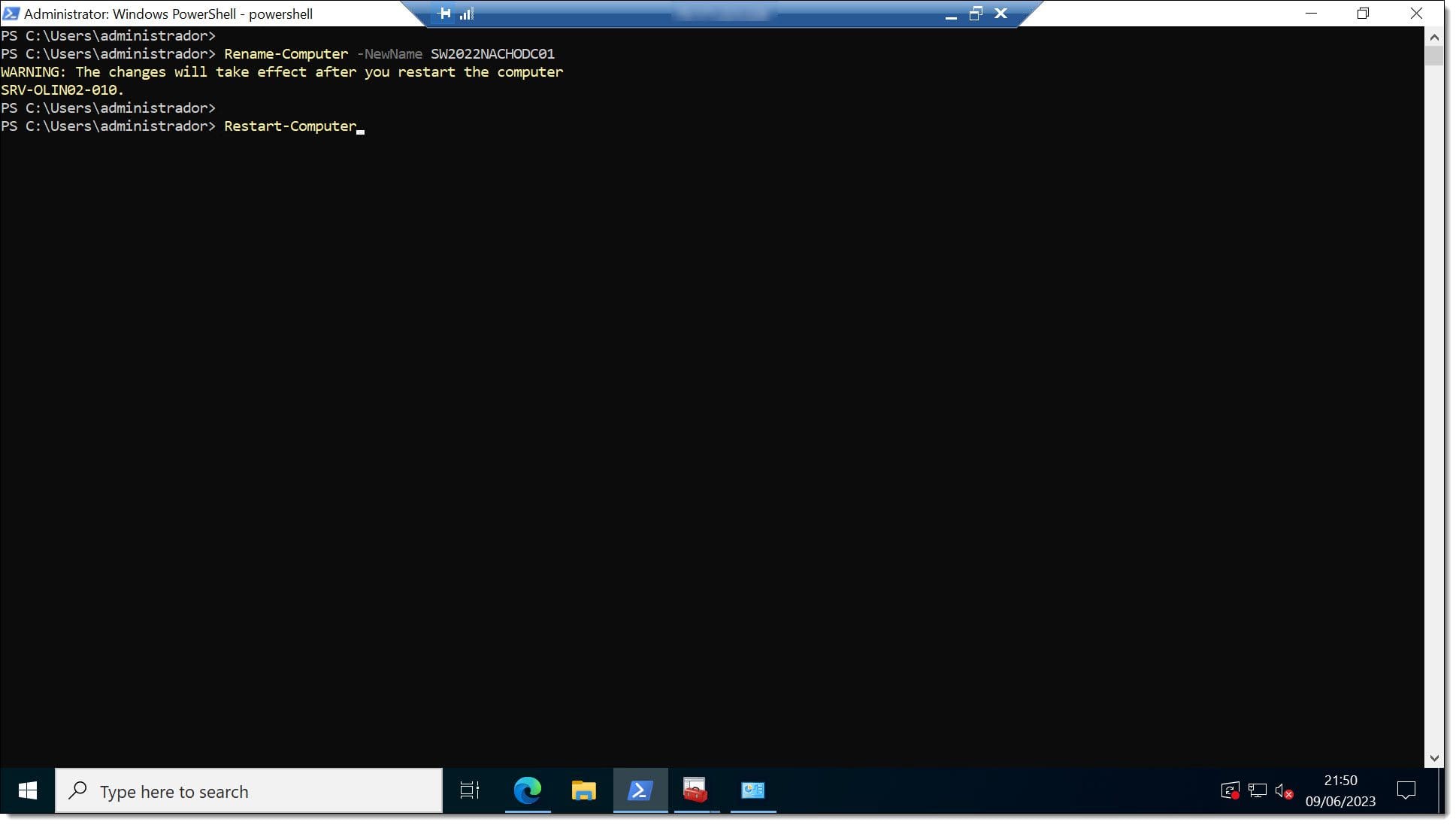Click the Windows Start button
Viewport: 1456px width, 825px height.
(27, 791)
